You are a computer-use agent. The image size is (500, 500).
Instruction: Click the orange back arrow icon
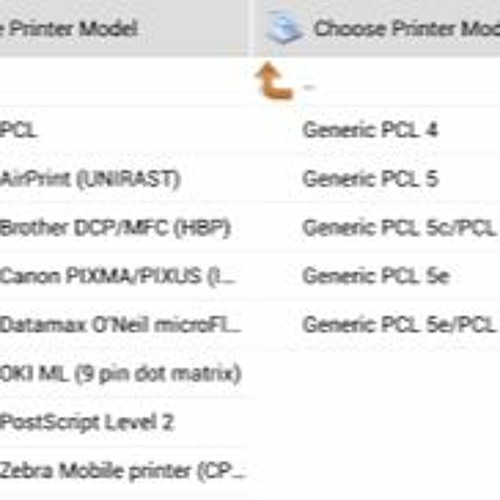click(274, 81)
